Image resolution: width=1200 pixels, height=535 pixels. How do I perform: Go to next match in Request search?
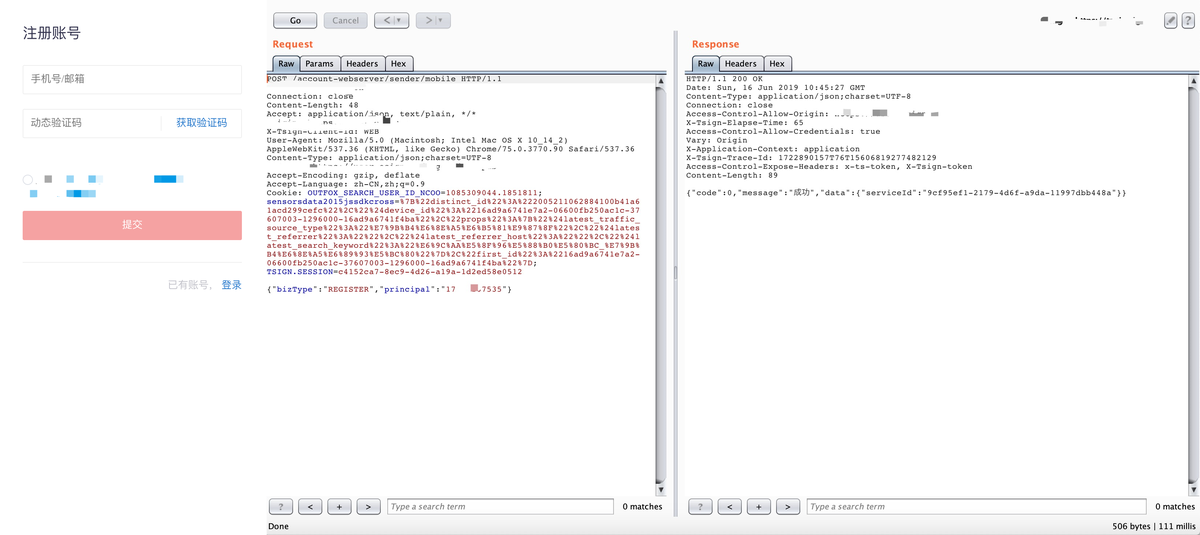click(x=368, y=507)
